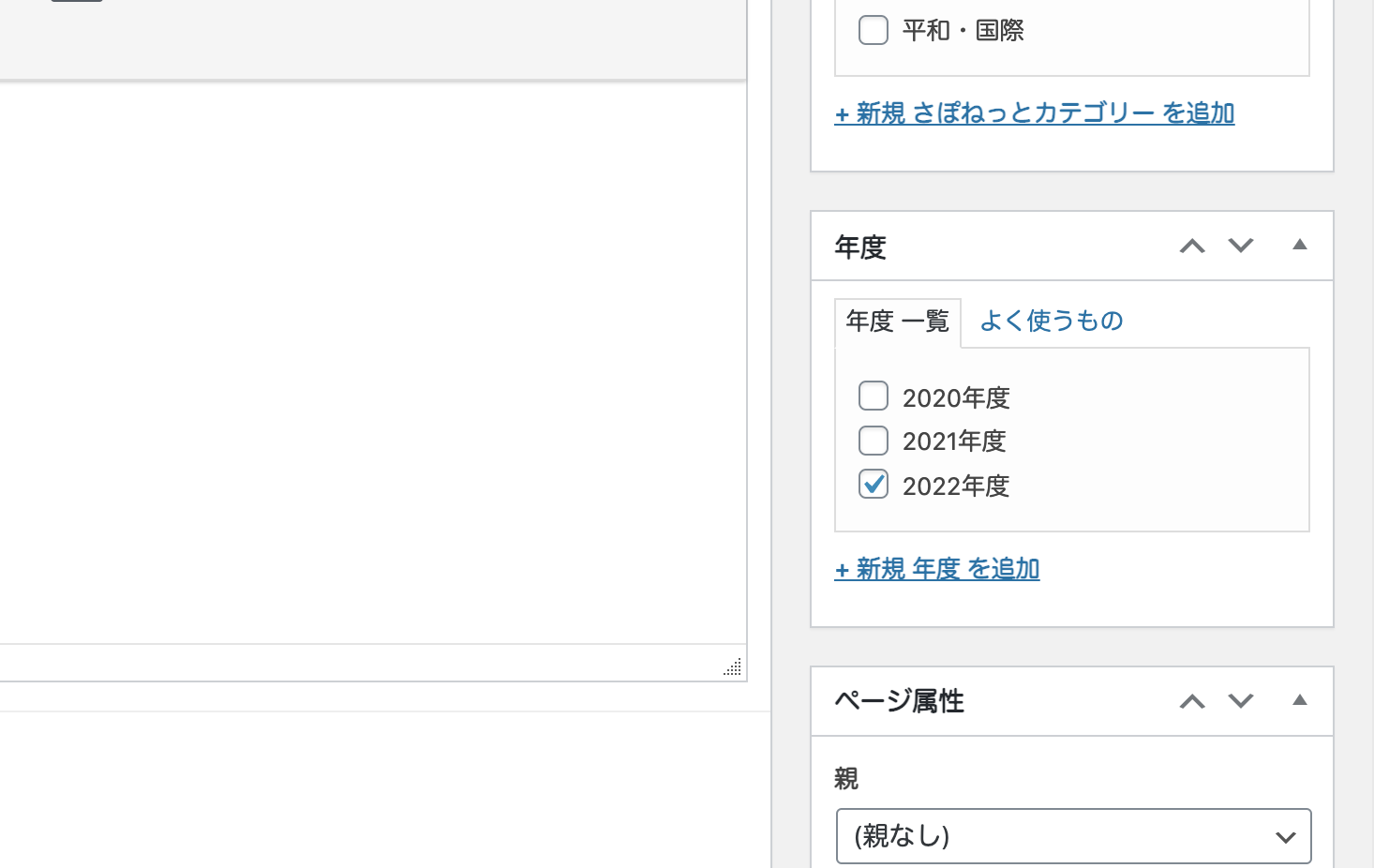Check the 2020年度 checkbox
The height and width of the screenshot is (868, 1374).
[x=874, y=396]
